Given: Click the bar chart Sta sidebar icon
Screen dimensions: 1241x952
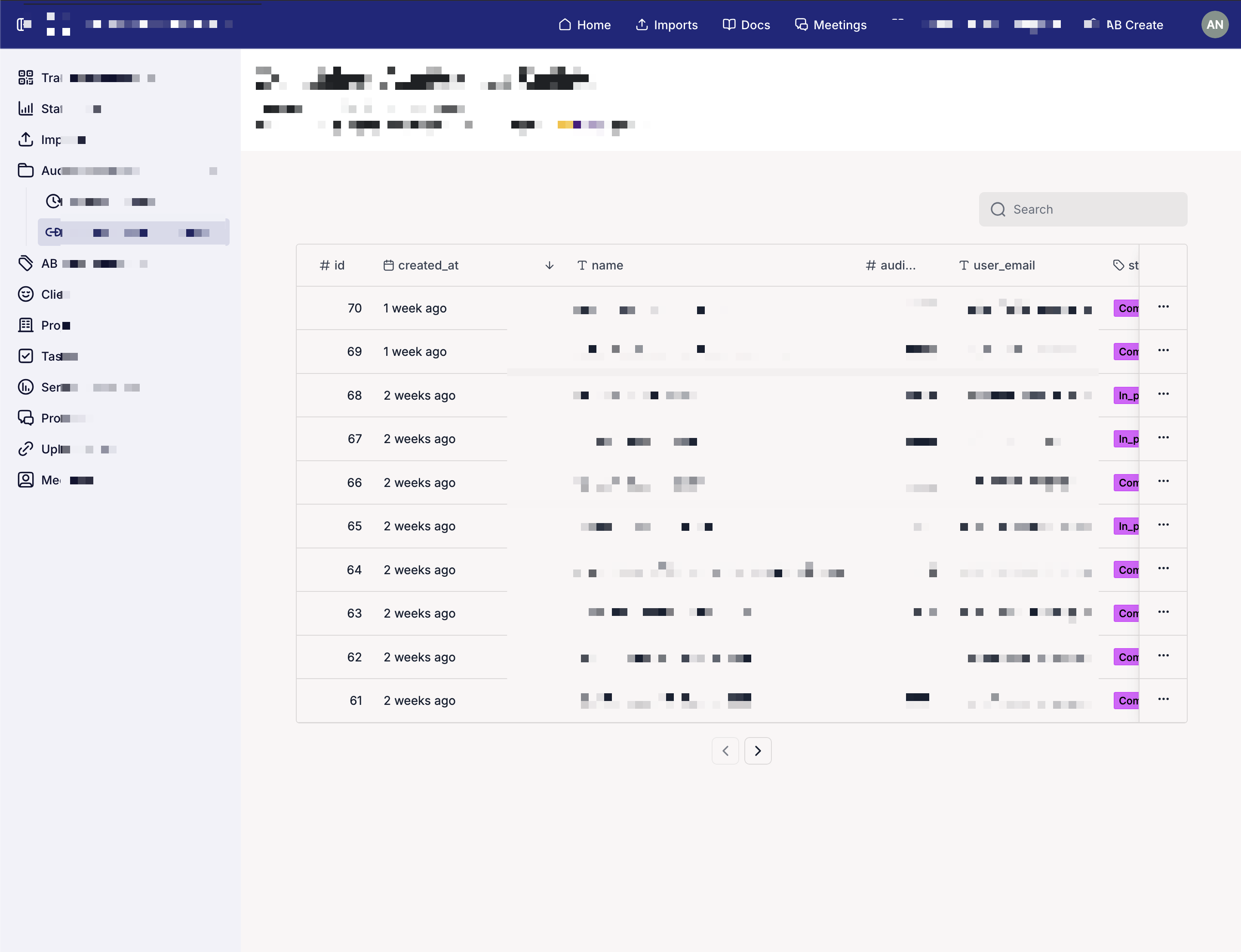Looking at the screenshot, I should (25, 108).
